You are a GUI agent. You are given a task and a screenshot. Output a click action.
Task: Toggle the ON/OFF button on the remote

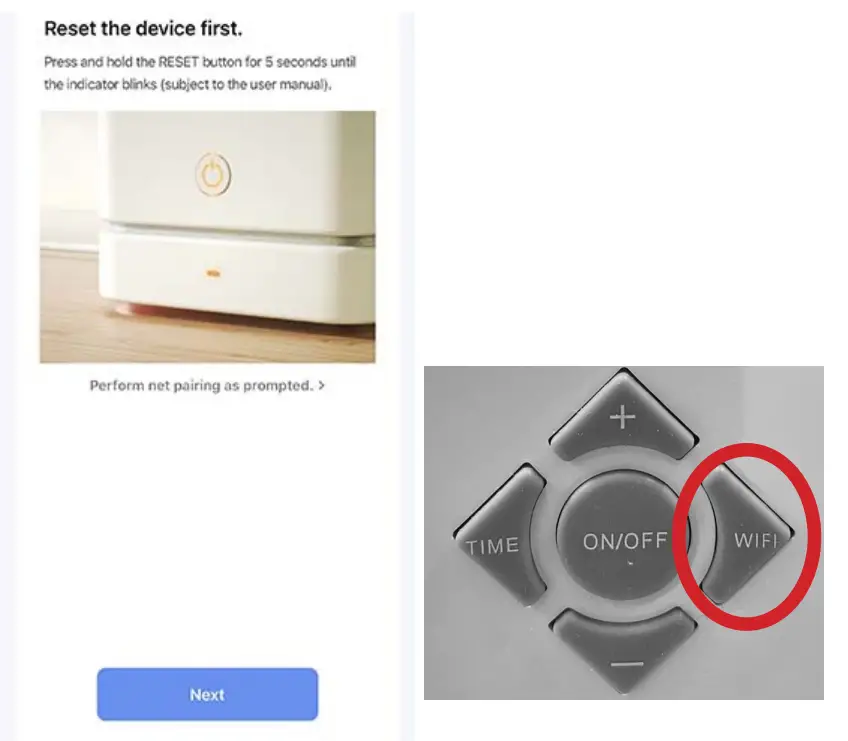pos(624,537)
